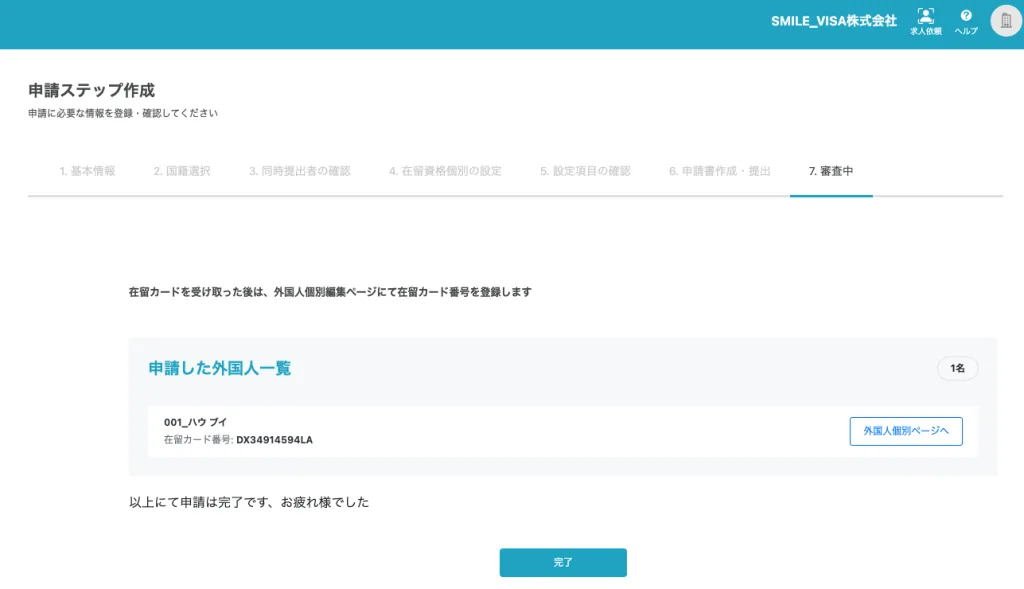
Task: Click the 申請ステップ作成 page title
Action: coord(91,91)
